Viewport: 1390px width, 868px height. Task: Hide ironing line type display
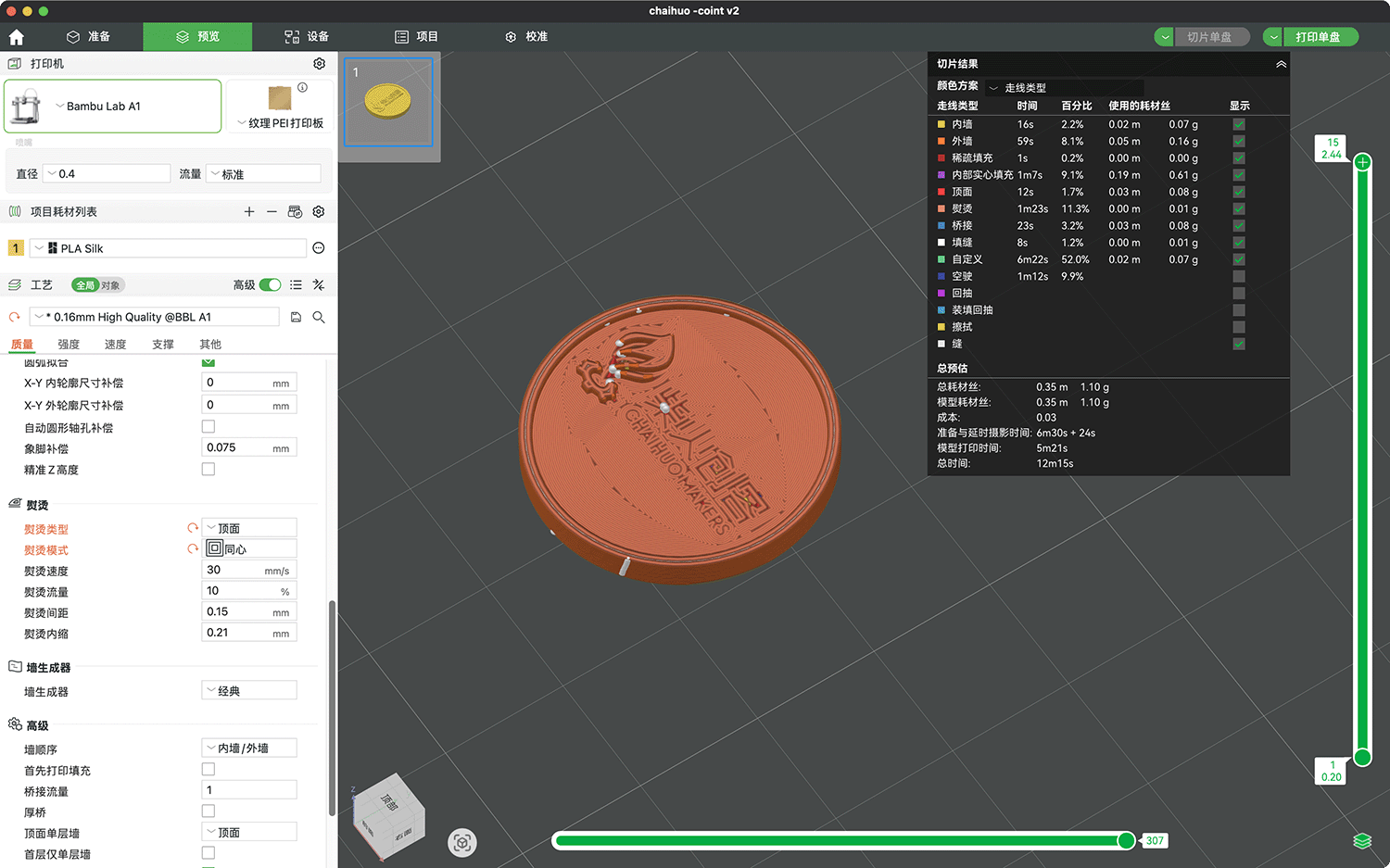click(x=1239, y=208)
